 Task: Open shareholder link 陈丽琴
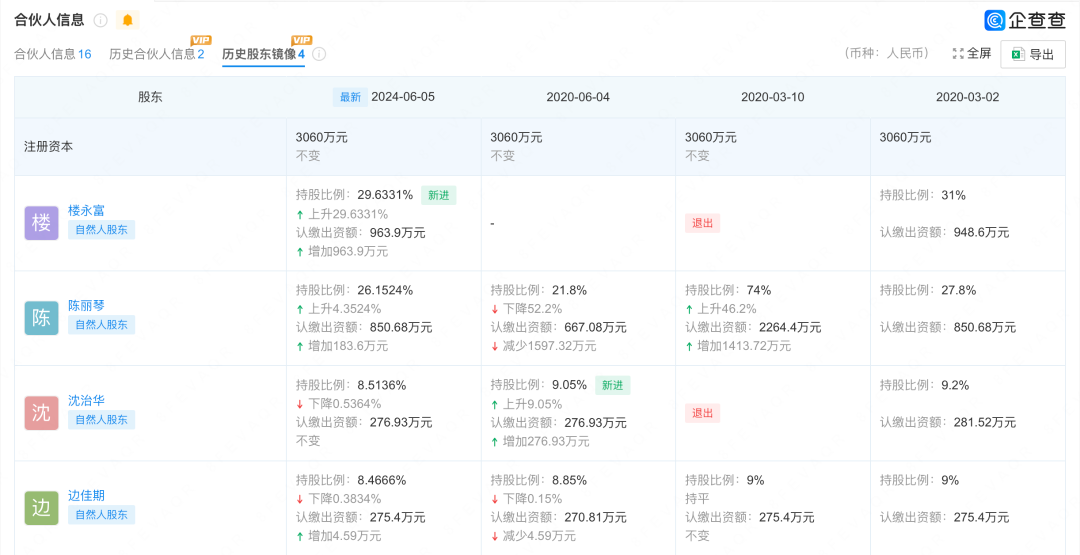(x=86, y=306)
